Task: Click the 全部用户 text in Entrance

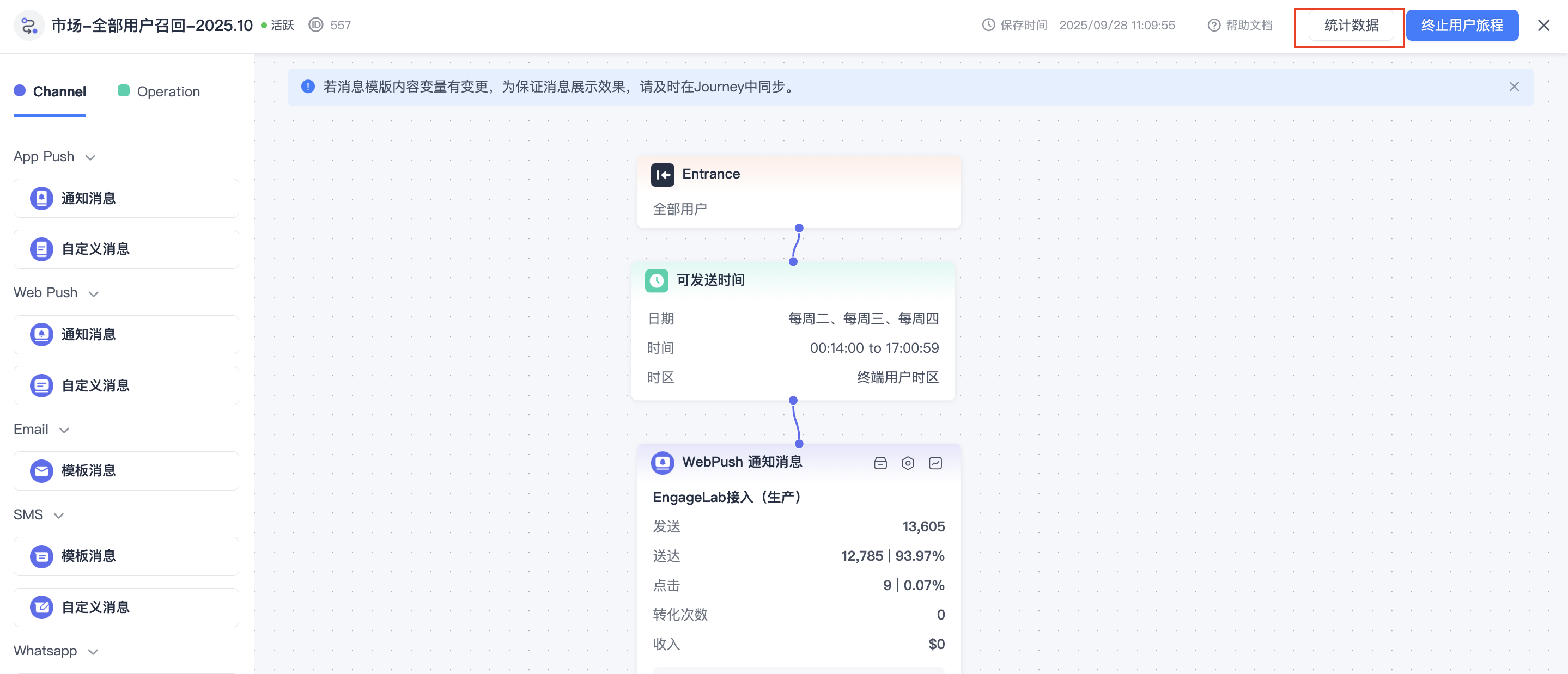Action: [679, 209]
